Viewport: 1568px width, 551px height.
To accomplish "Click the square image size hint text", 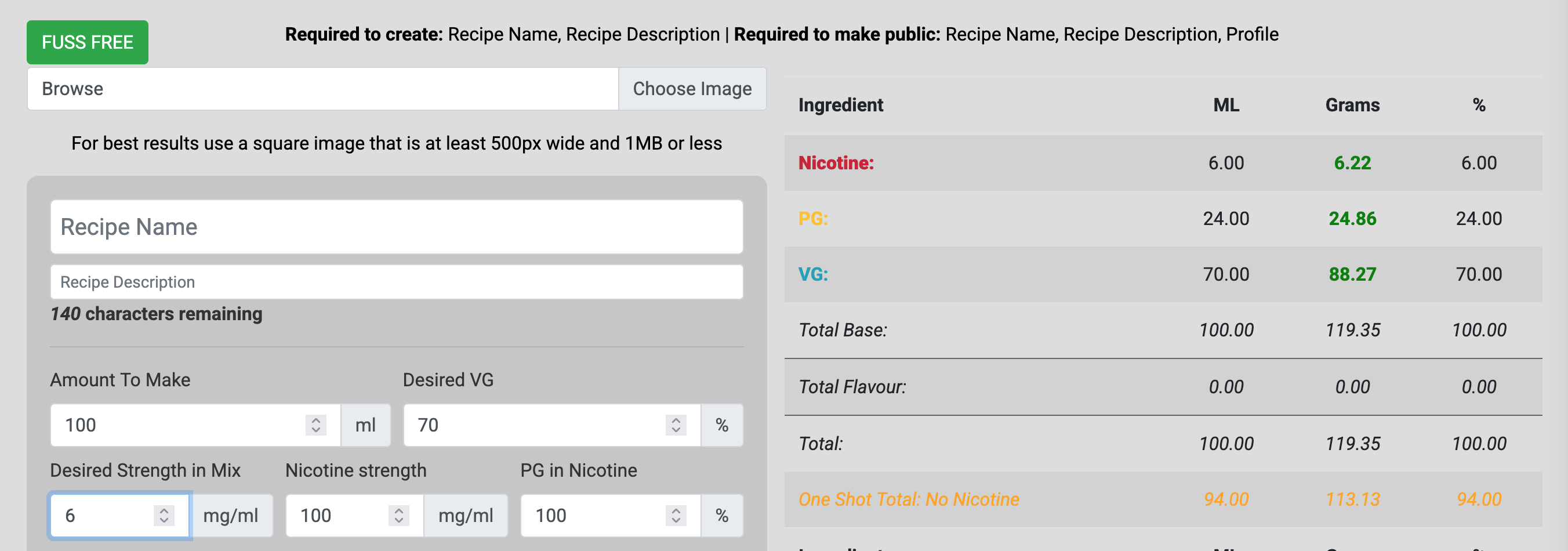I will click(396, 143).
